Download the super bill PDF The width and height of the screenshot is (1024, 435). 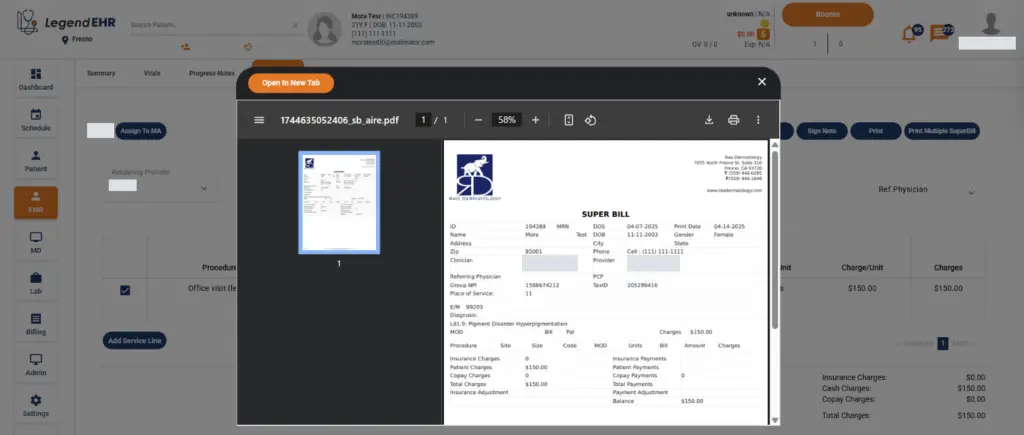click(709, 120)
